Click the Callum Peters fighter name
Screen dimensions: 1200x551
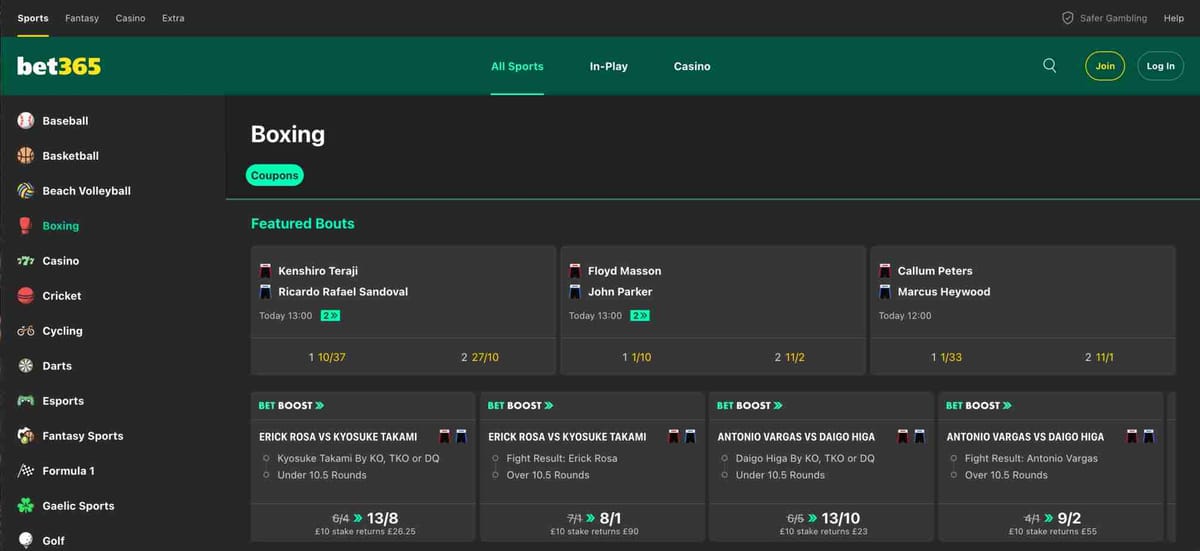(x=935, y=271)
